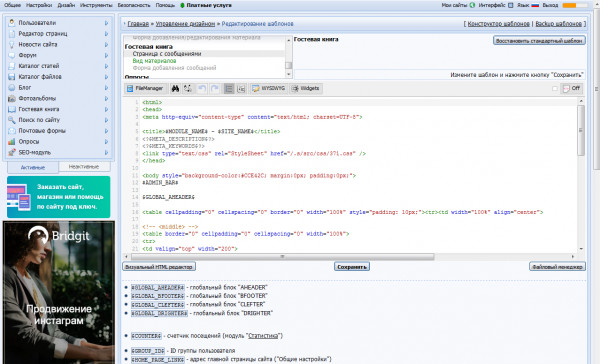The height and width of the screenshot is (364, 600).
Task: Open FileManager from the editor toolbar
Action: tap(146, 88)
